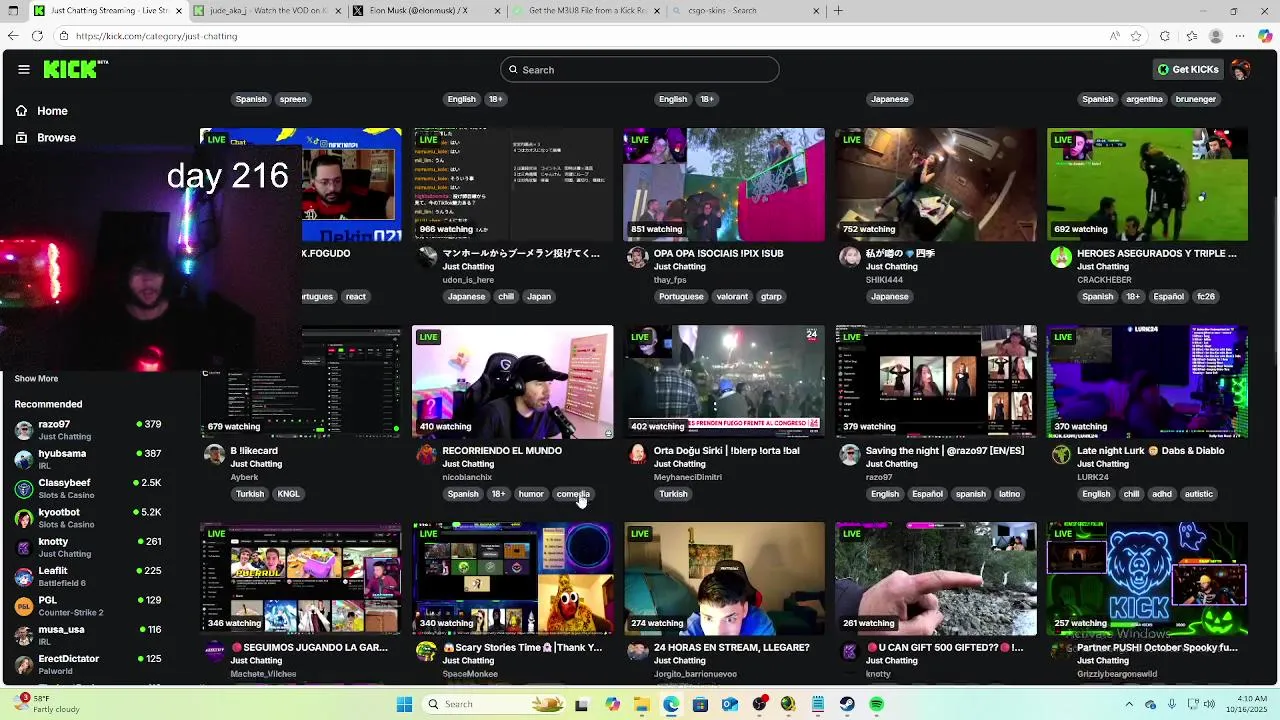
Task: Reload the current page
Action: (37, 36)
